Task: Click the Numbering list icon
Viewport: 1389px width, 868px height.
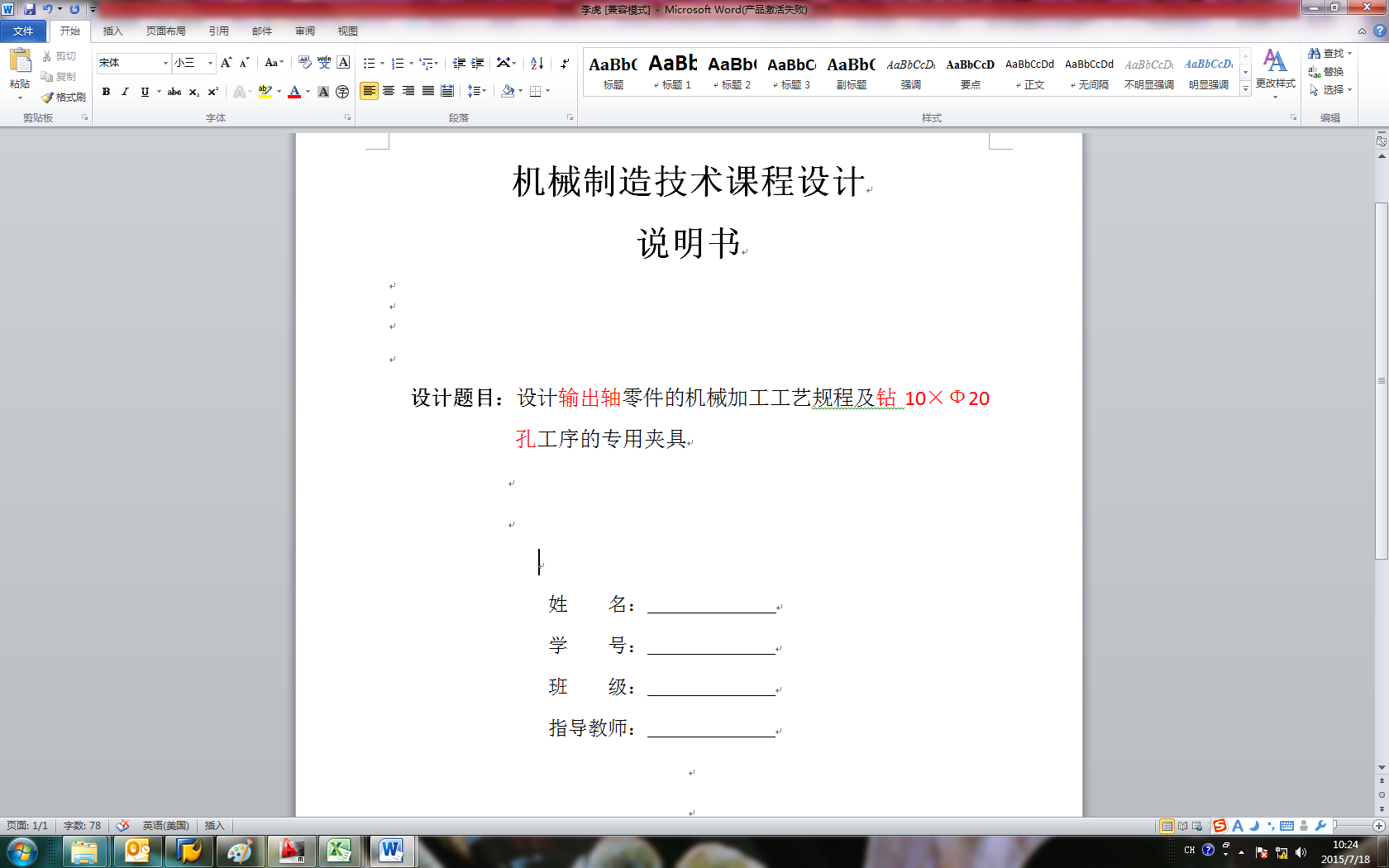Action: (x=398, y=63)
